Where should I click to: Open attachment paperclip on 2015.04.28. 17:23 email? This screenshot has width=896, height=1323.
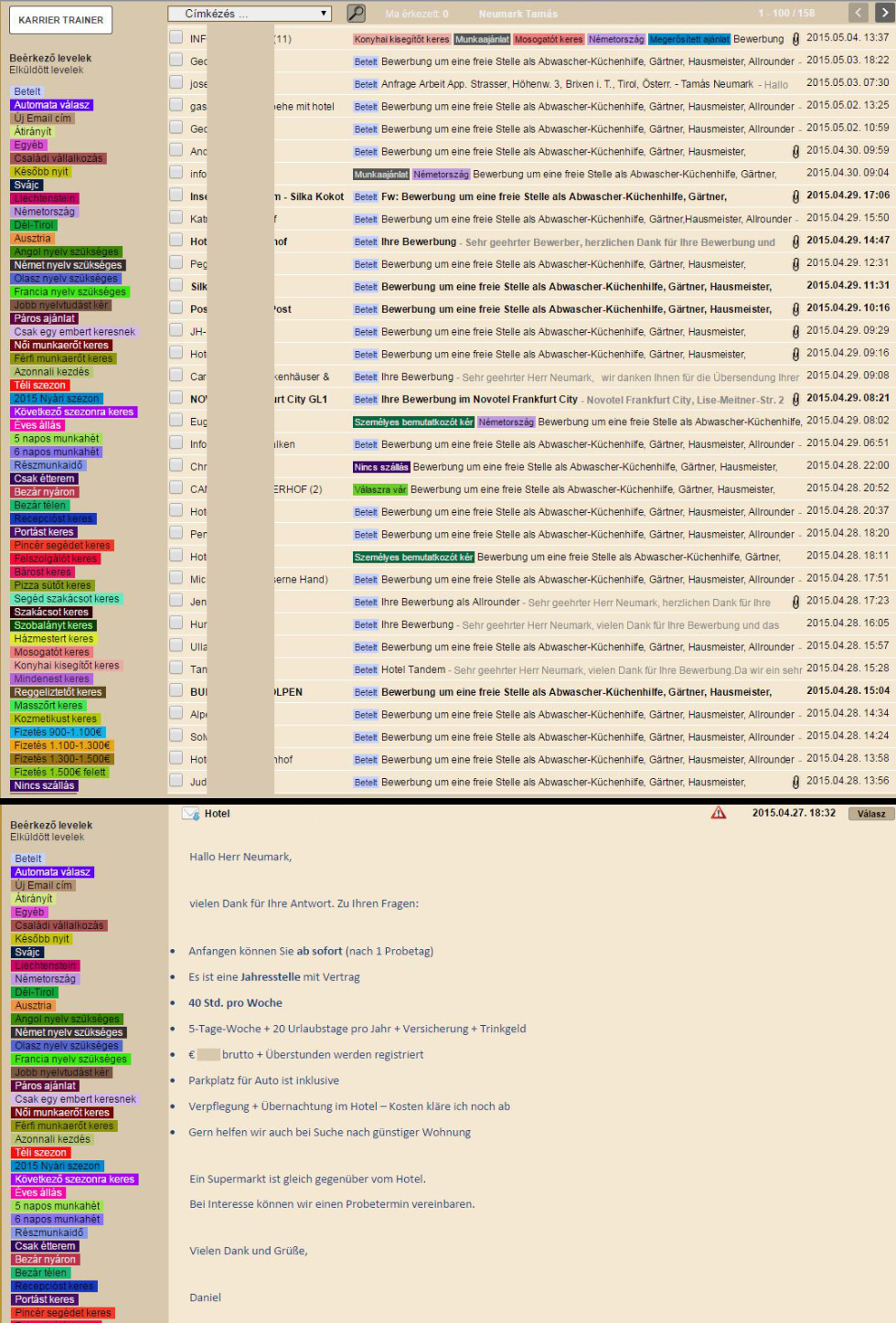795,603
